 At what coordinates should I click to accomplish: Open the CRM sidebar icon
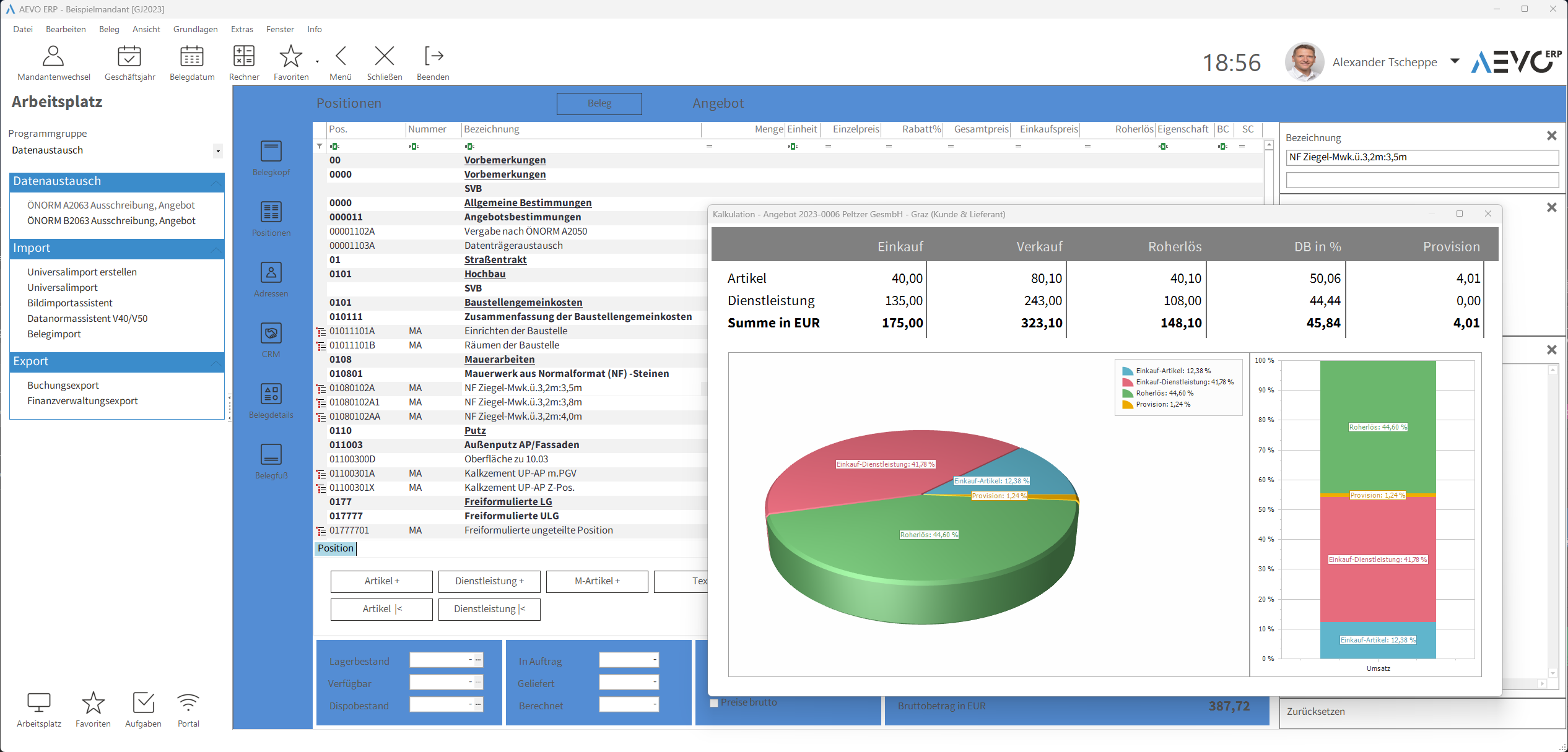(x=271, y=333)
